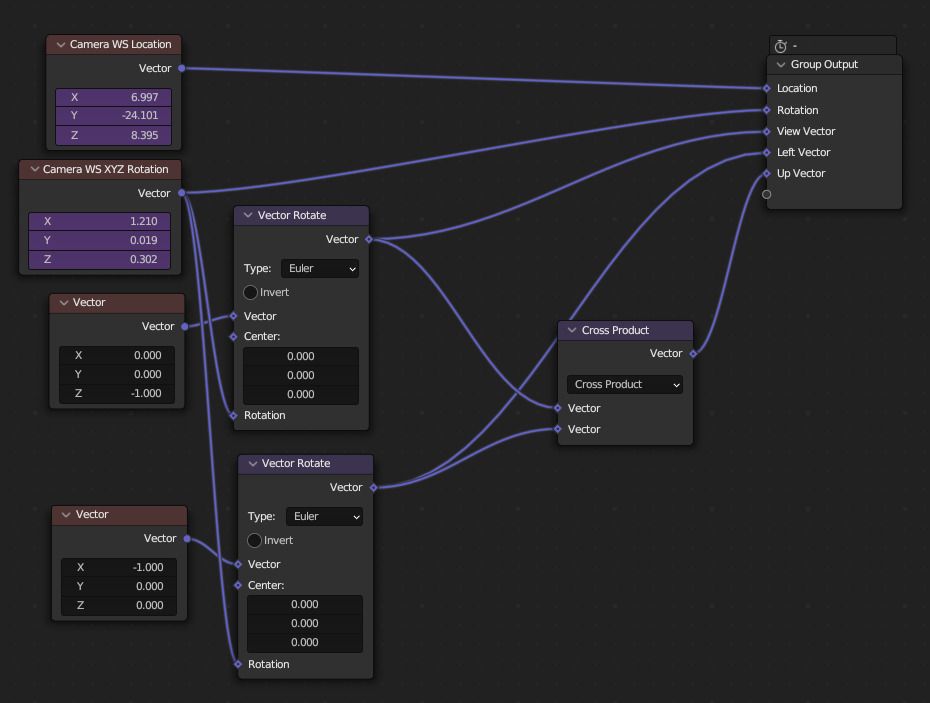Collapse the Cross Product node
This screenshot has width=930, height=703.
tap(572, 330)
